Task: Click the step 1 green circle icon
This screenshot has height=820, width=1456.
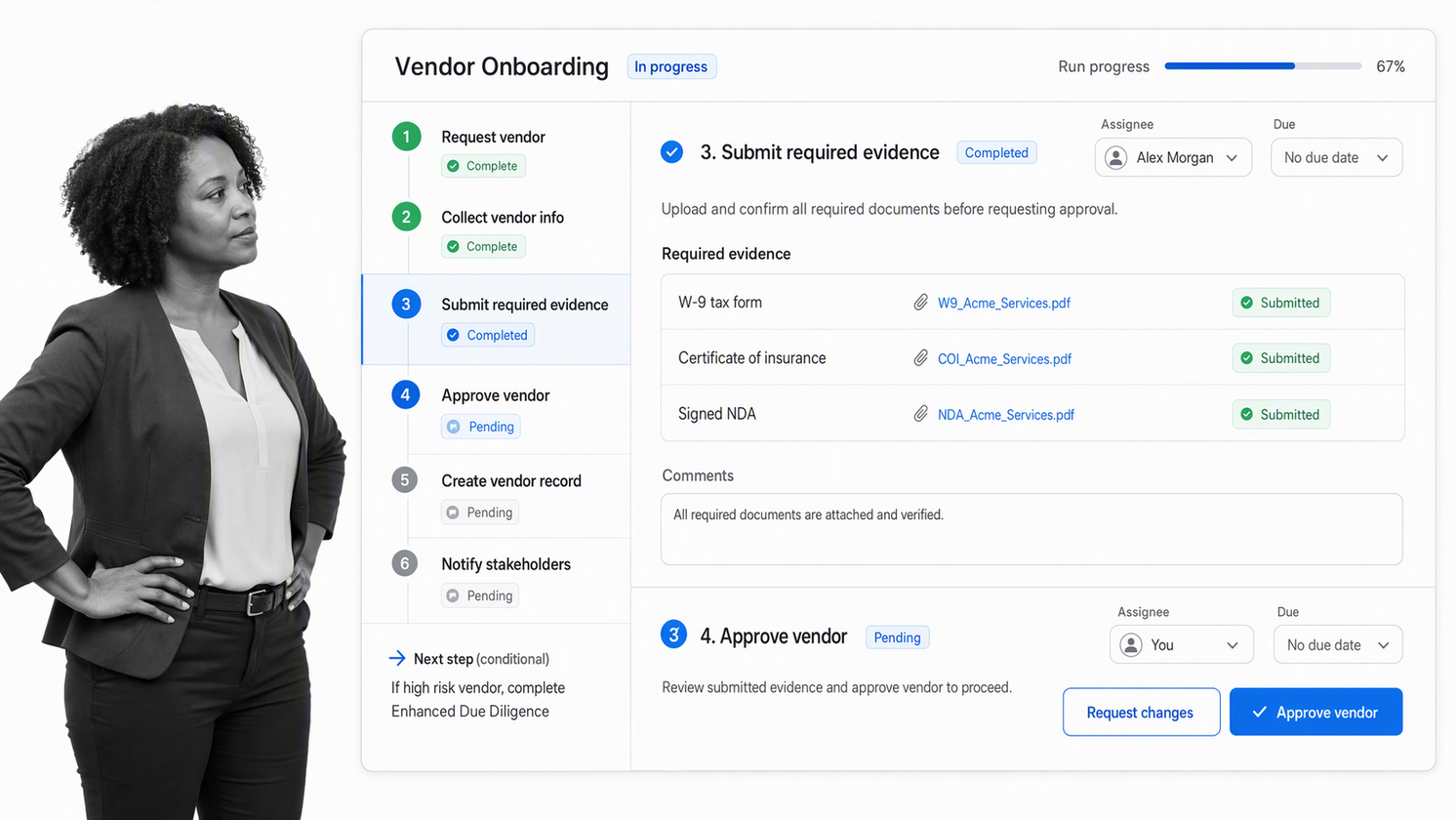Action: 407,137
